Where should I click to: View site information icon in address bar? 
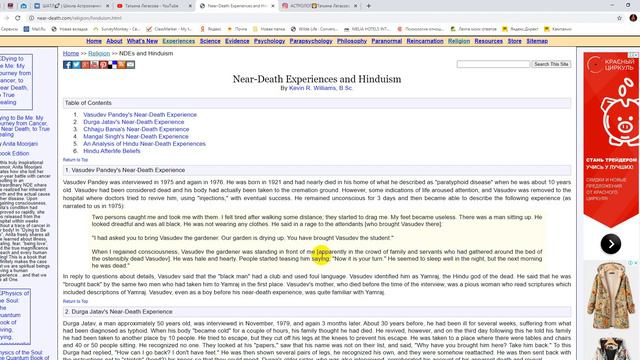[31, 18]
